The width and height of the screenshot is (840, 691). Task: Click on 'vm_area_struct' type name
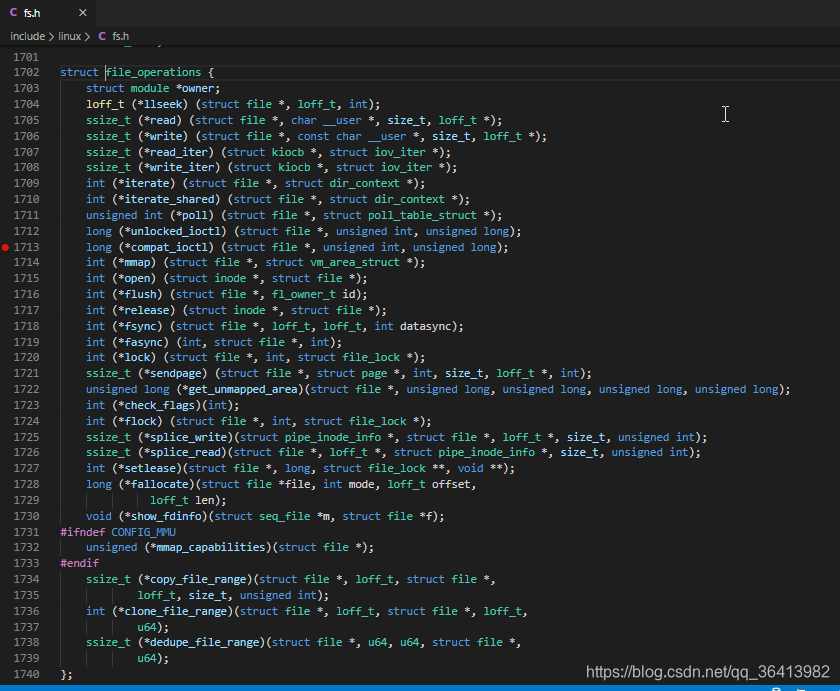coord(355,262)
